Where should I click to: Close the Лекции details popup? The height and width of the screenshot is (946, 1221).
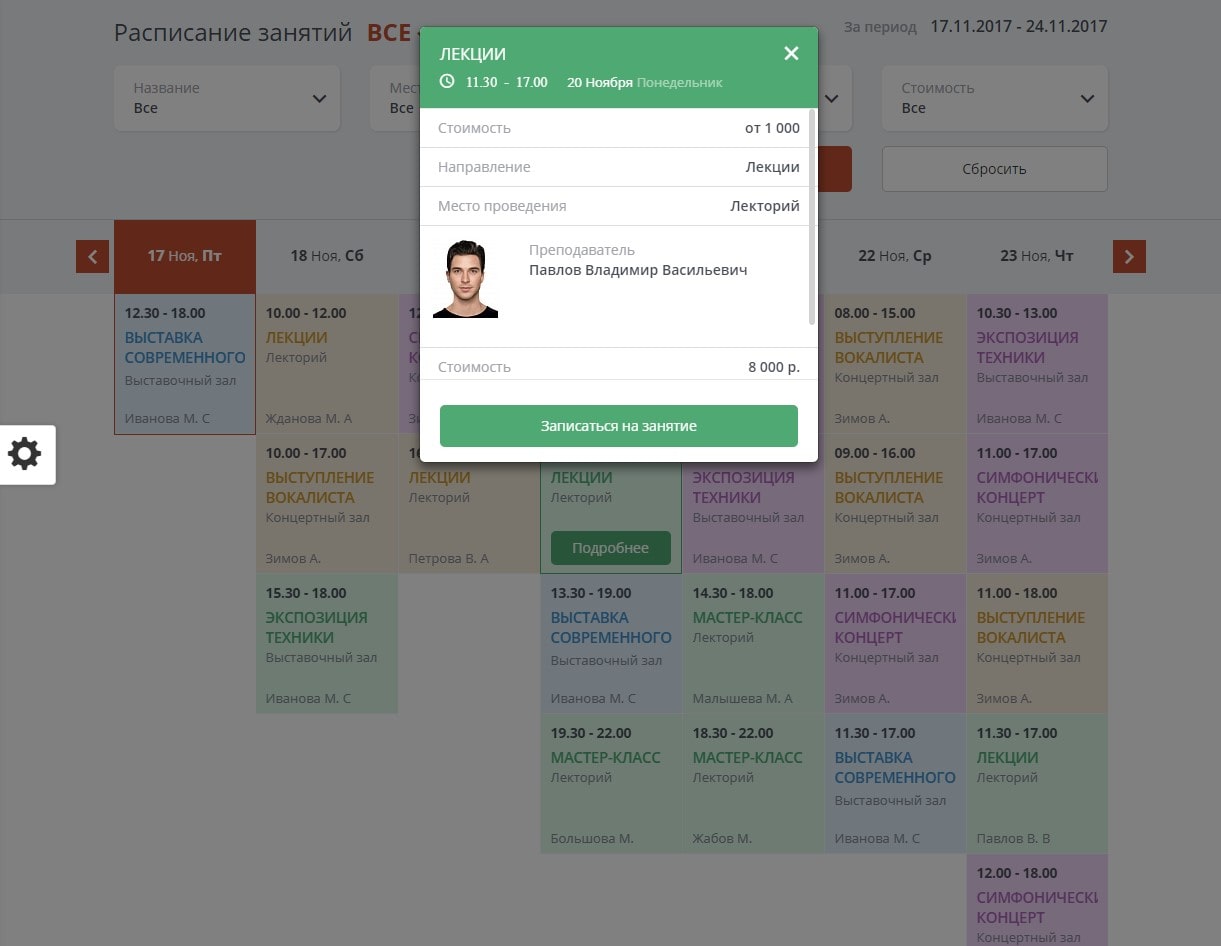pos(791,54)
